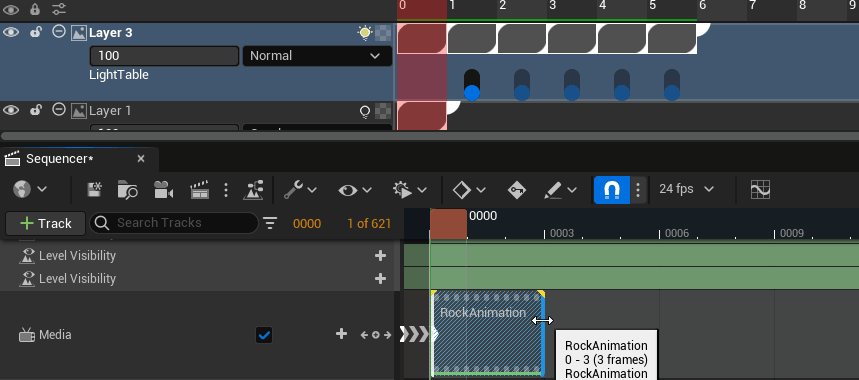Click the green plus Track button

[45, 223]
